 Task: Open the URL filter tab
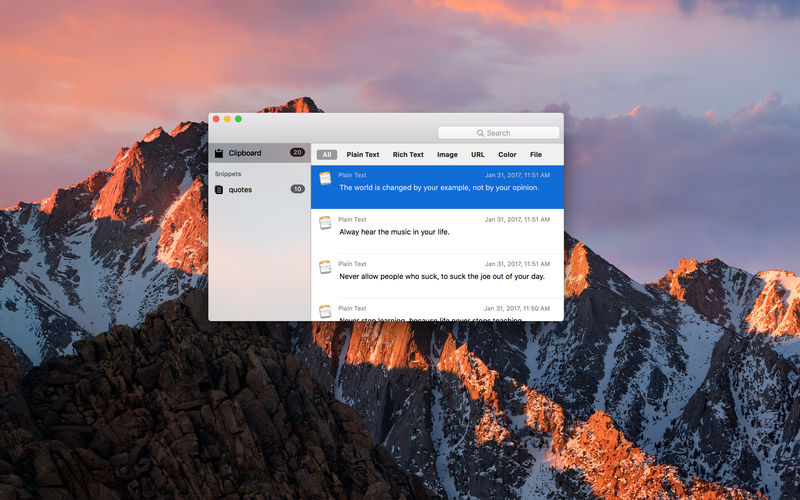[478, 155]
